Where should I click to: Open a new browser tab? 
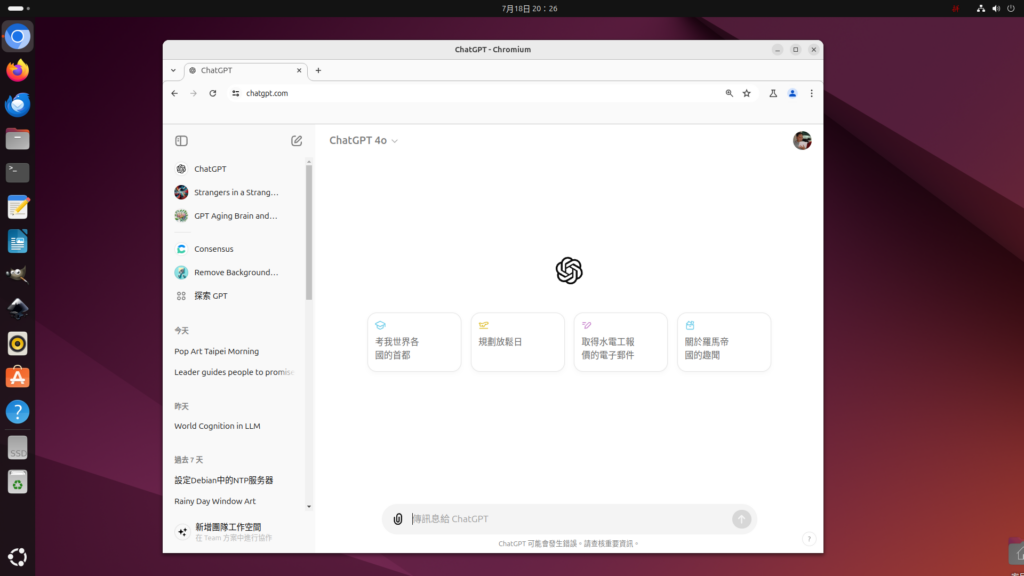point(318,71)
